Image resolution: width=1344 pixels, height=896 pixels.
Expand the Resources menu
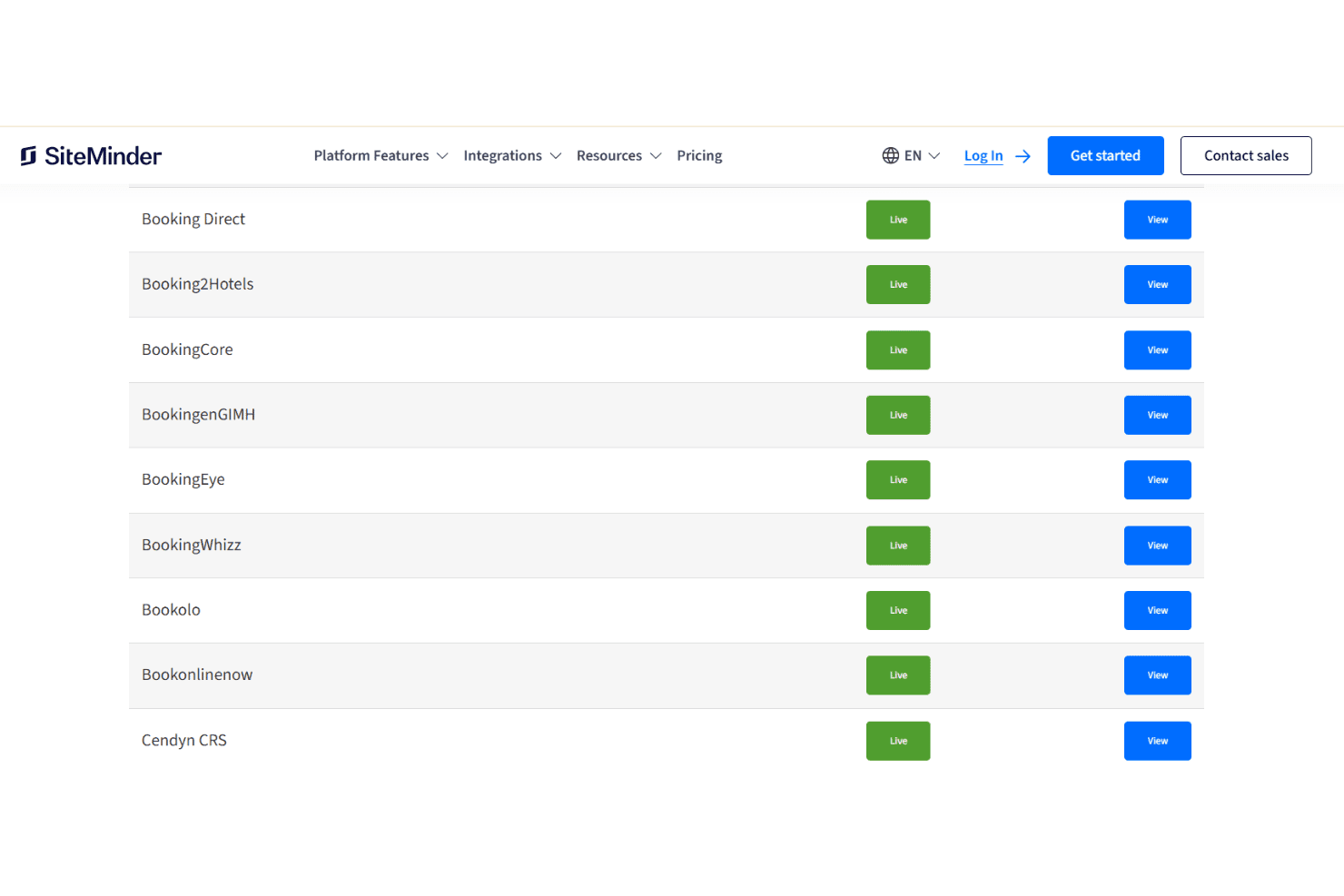coord(618,156)
